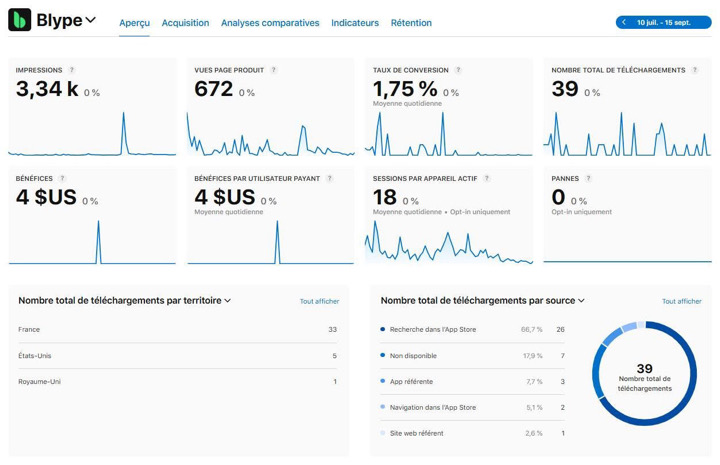Open téléchargements par territoire dropdown
This screenshot has width=720, height=465.
pos(228,300)
